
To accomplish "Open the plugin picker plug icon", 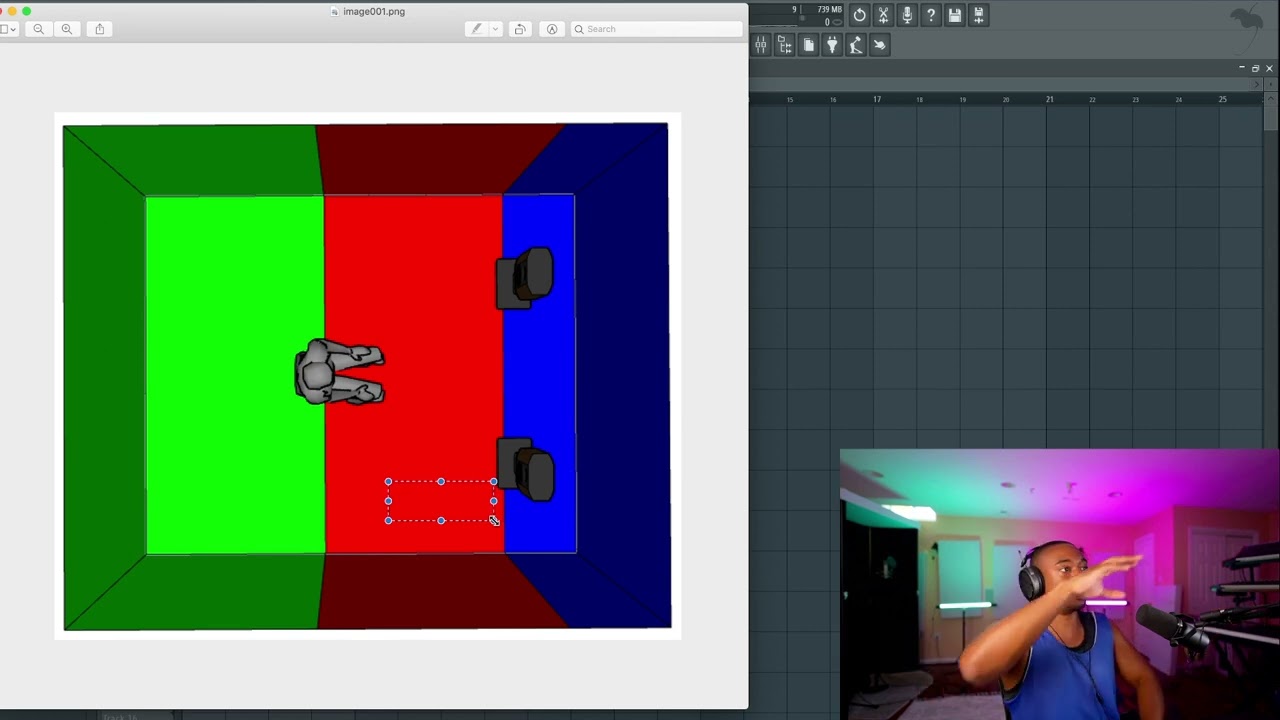I will [832, 45].
